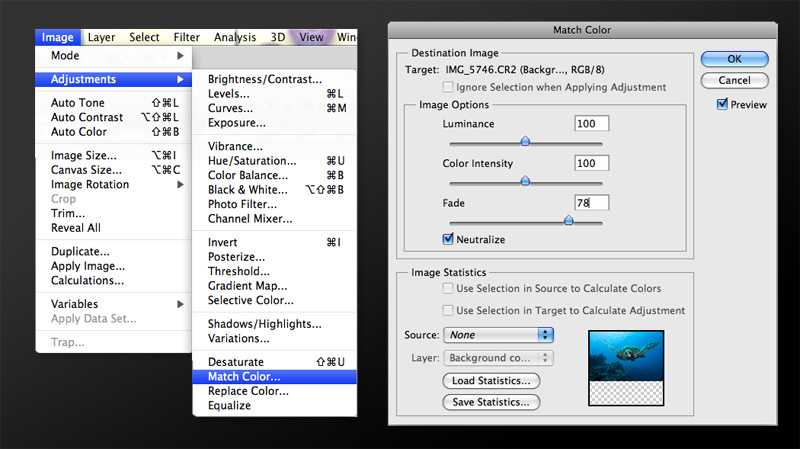Expand the Variables submenu
The image size is (800, 449).
point(113,304)
